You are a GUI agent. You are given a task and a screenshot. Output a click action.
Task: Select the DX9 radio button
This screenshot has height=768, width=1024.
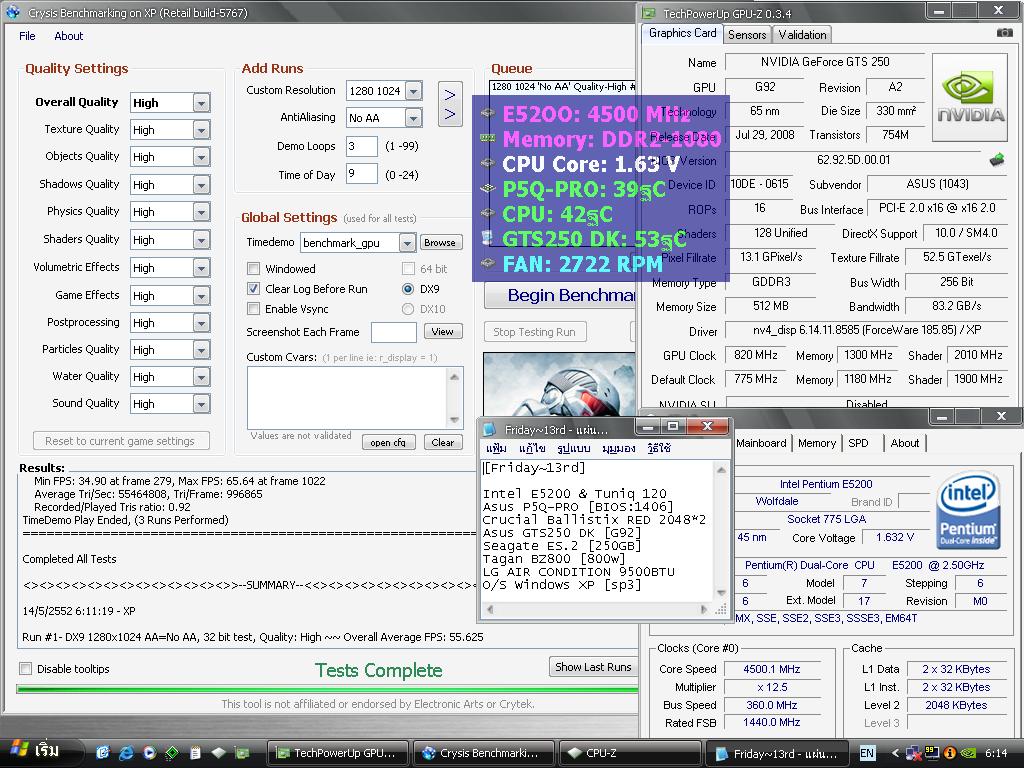[408, 289]
